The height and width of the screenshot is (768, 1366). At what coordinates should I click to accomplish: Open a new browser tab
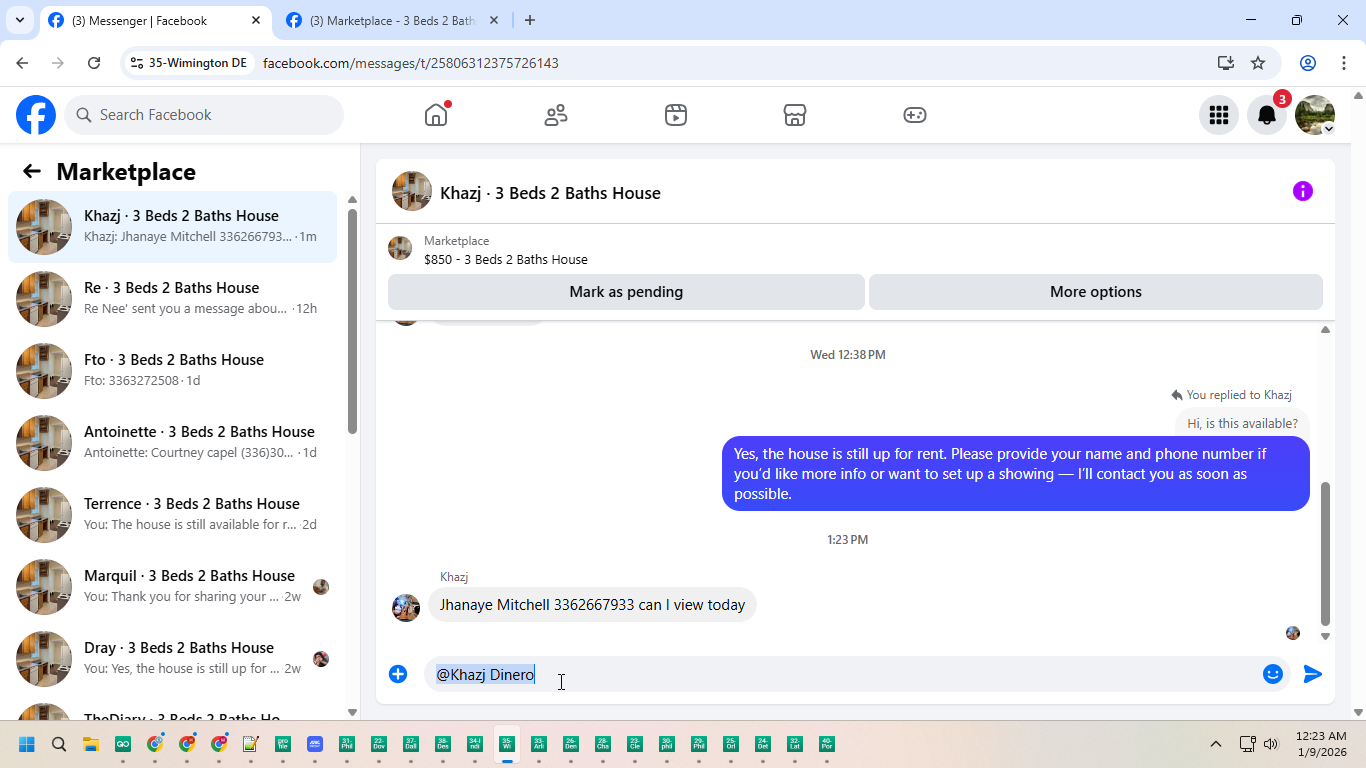tap(530, 20)
